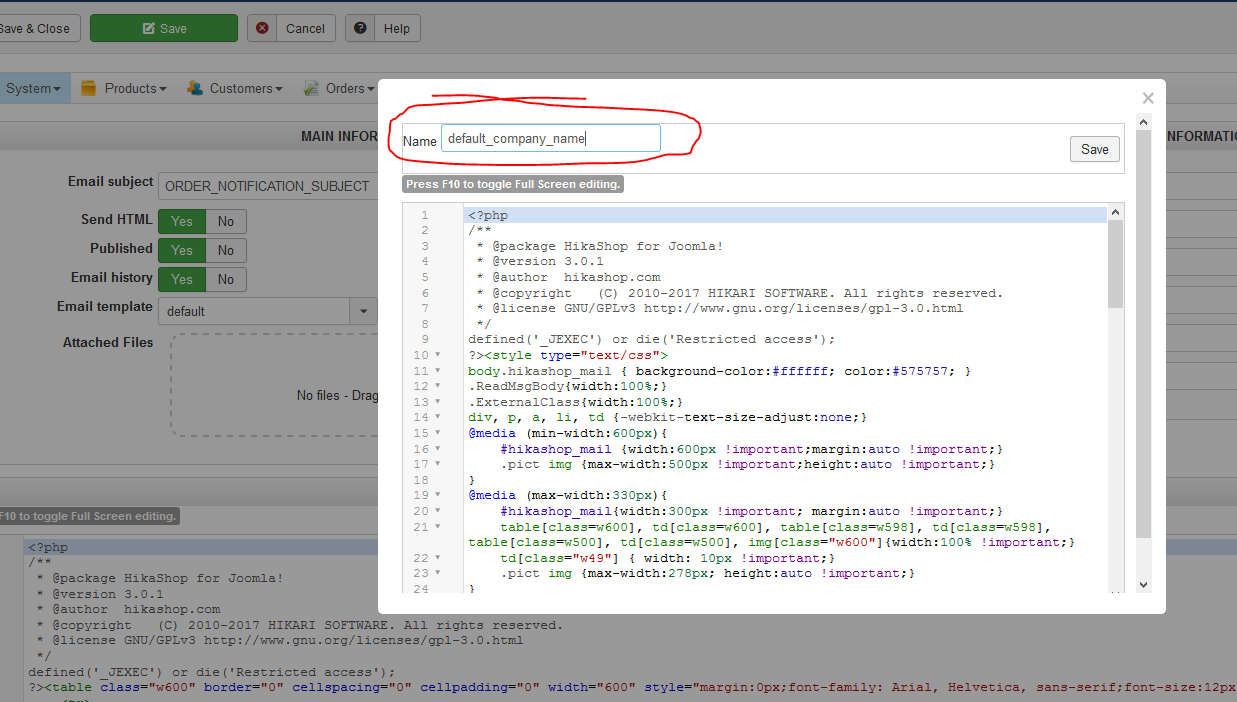Set Send HTML to No
Screen dimensions: 1237x702
(226, 221)
